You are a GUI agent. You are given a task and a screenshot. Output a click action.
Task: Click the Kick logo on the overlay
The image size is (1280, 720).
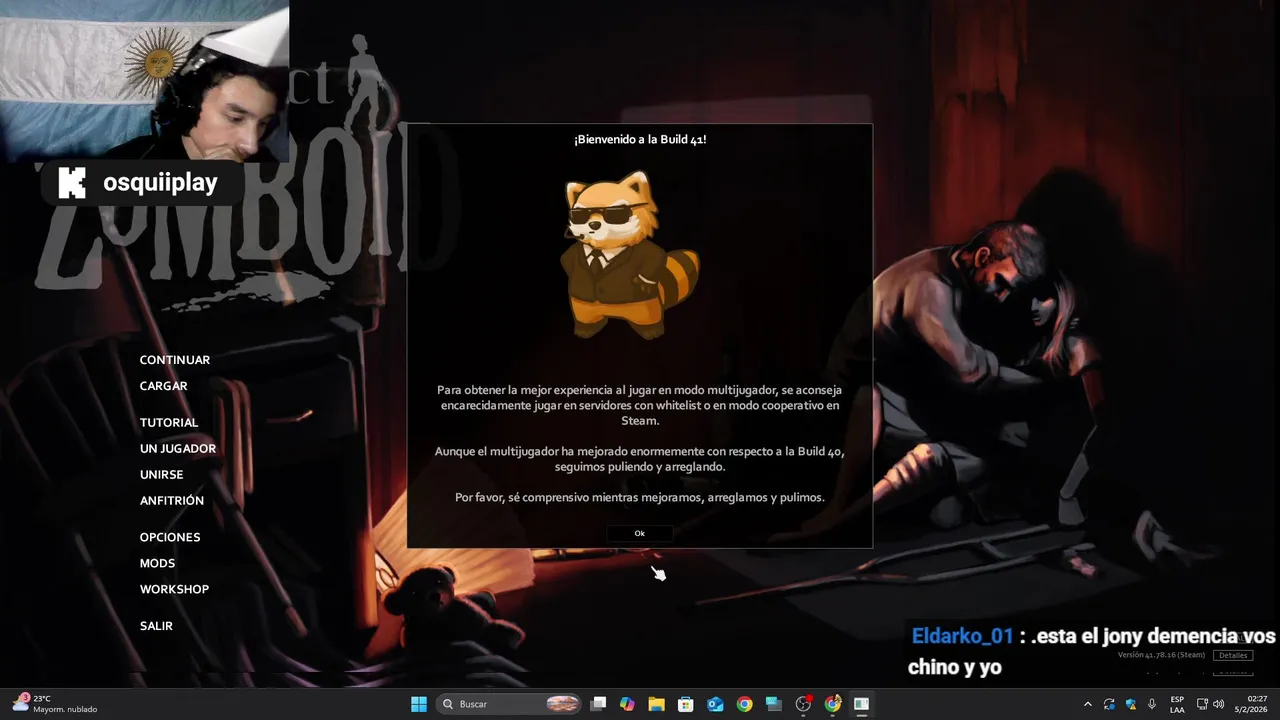(72, 183)
